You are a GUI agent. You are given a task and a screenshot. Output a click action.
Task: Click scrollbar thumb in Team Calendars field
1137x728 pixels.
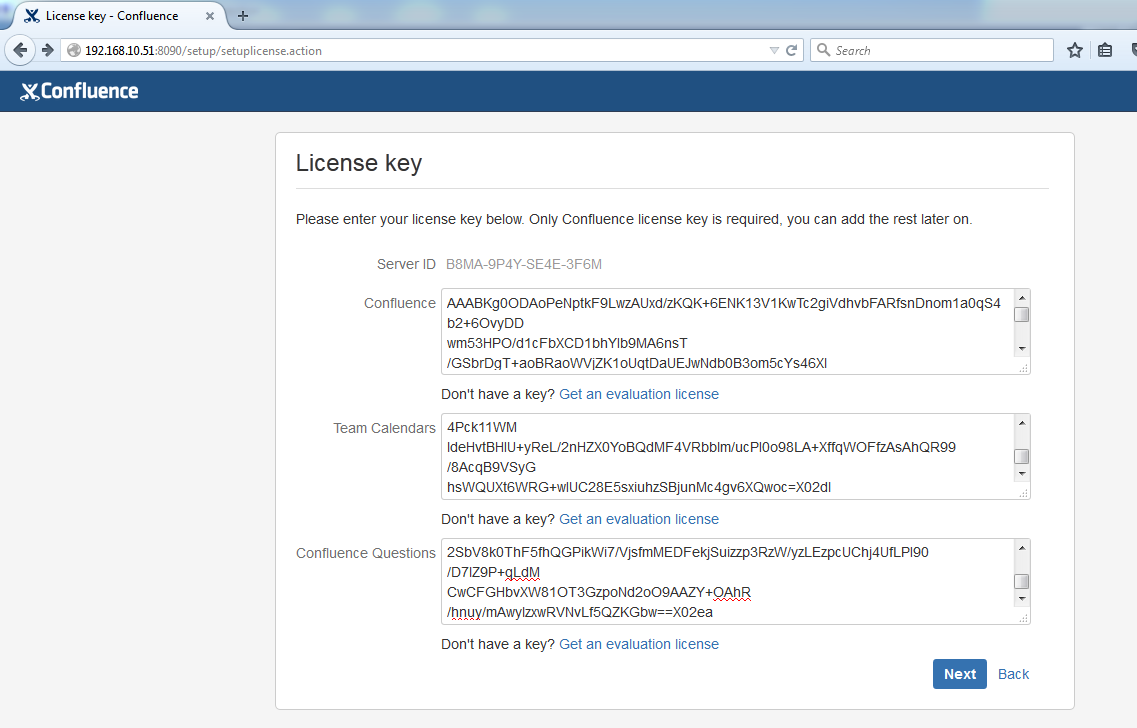coord(1022,456)
